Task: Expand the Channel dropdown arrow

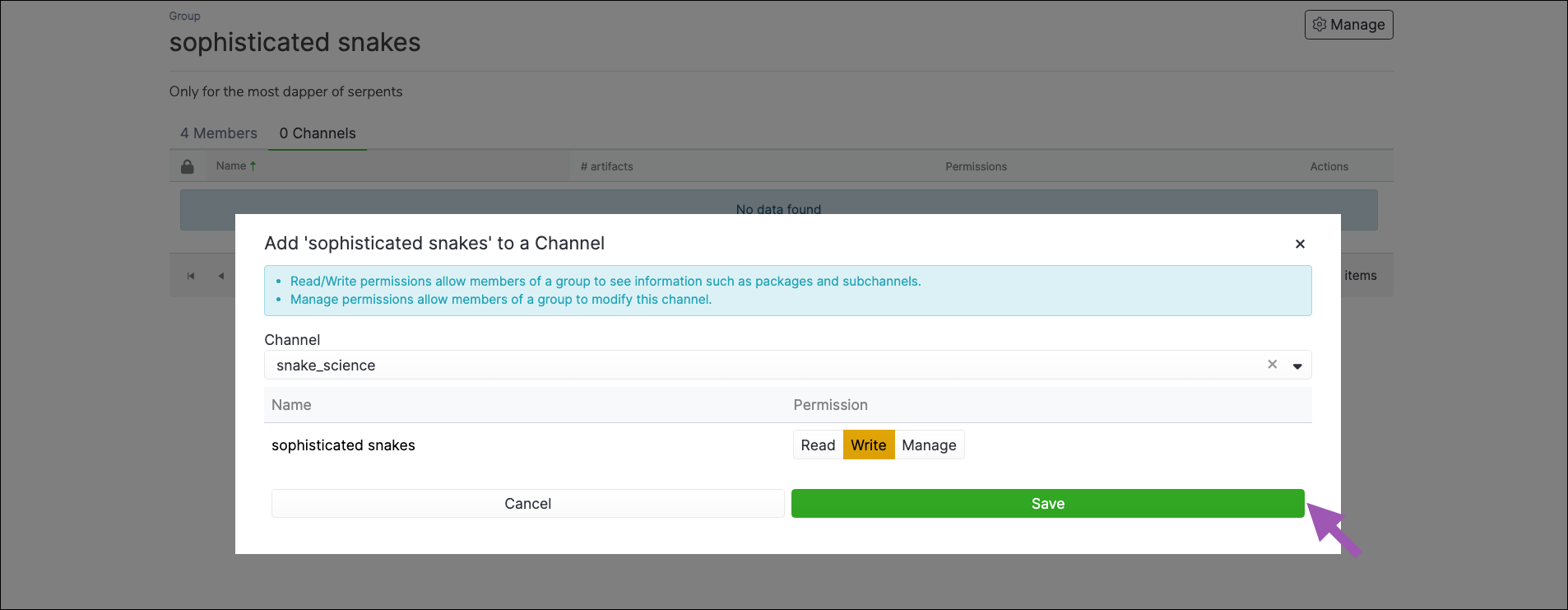Action: pos(1297,366)
